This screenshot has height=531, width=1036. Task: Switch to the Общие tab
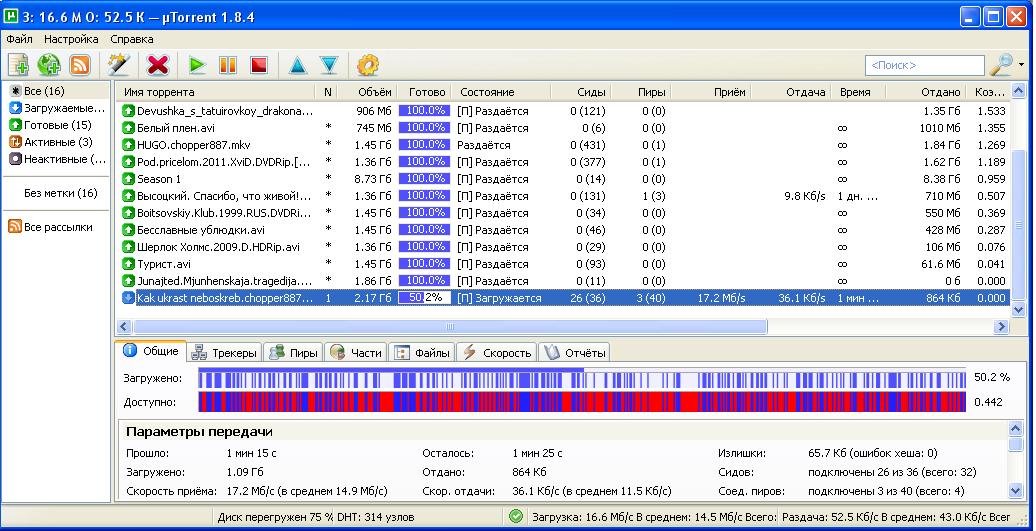point(151,351)
